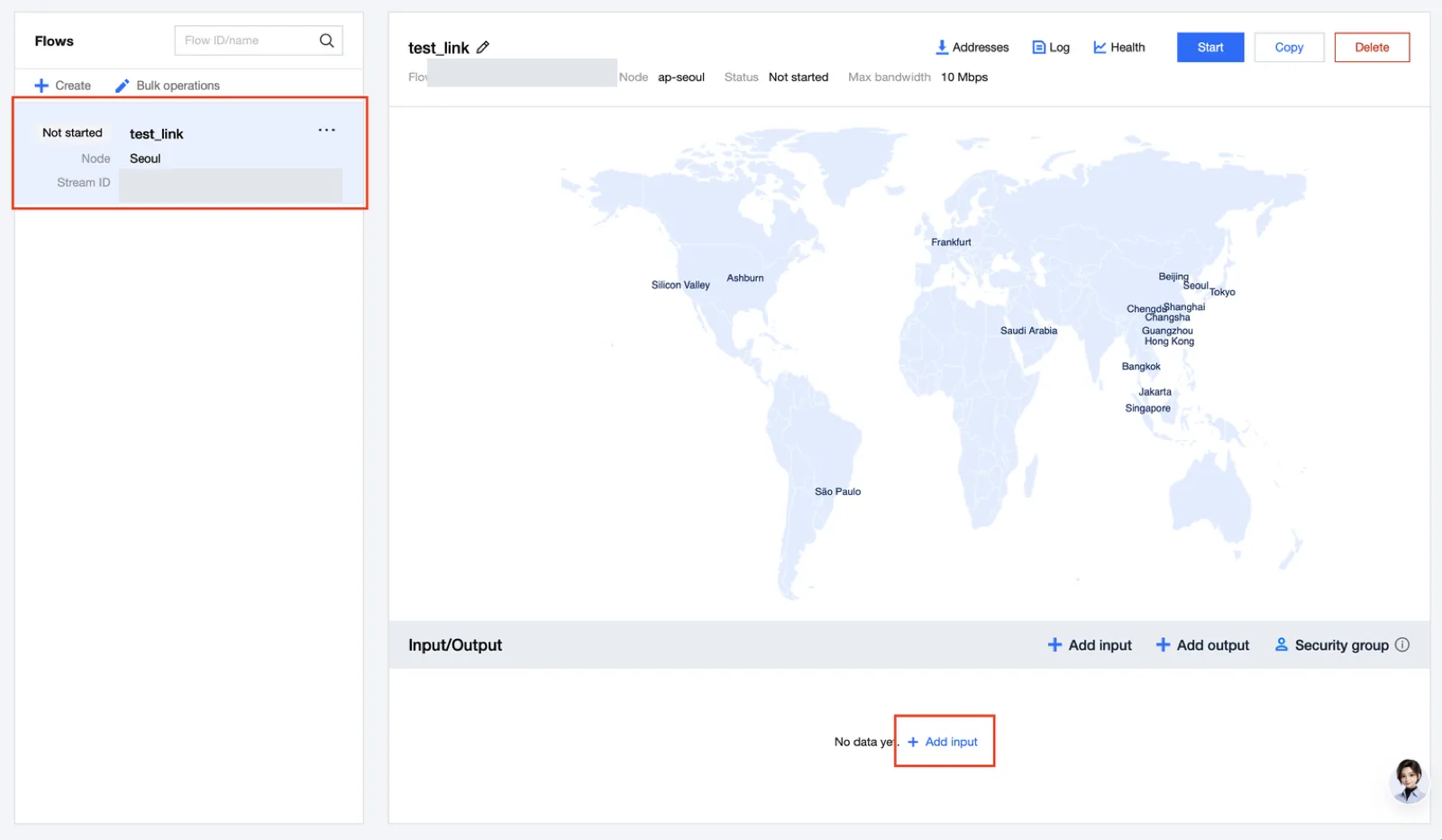This screenshot has height=840, width=1442.
Task: Delete the test_link flow
Action: (x=1372, y=48)
